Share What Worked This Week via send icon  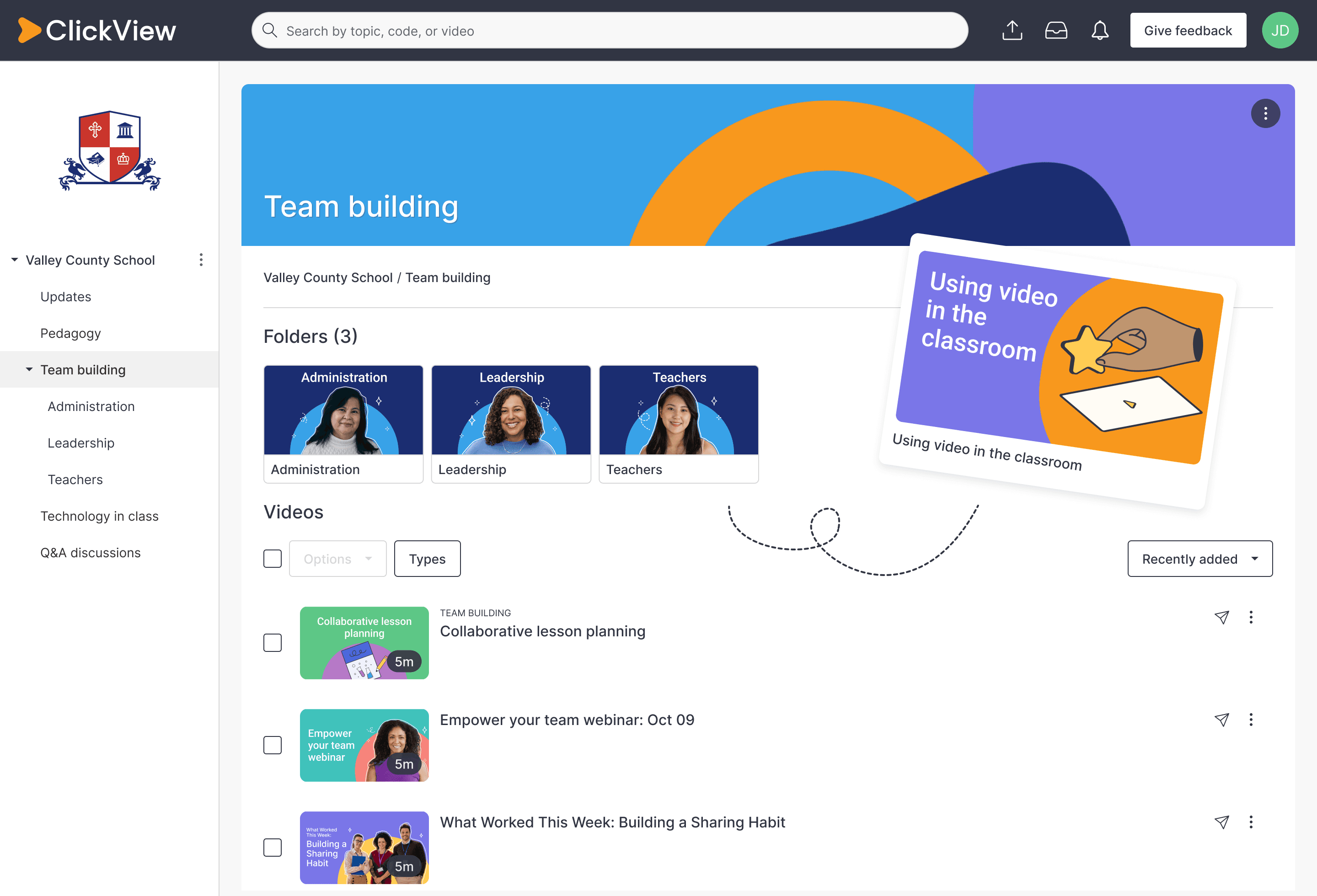tap(1222, 822)
